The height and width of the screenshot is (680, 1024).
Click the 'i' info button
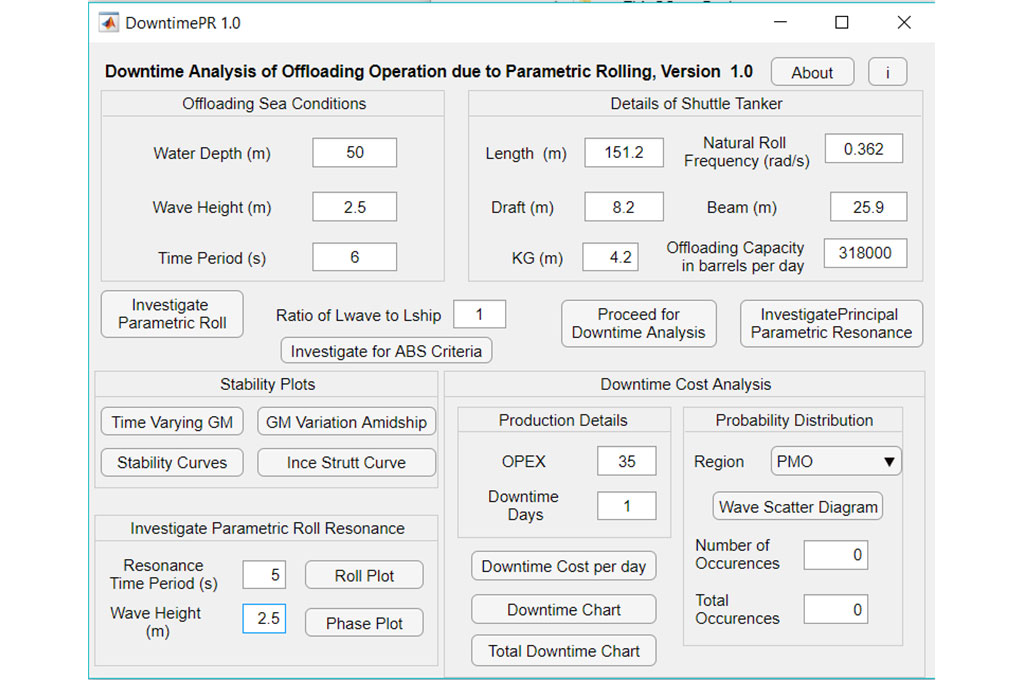[887, 72]
